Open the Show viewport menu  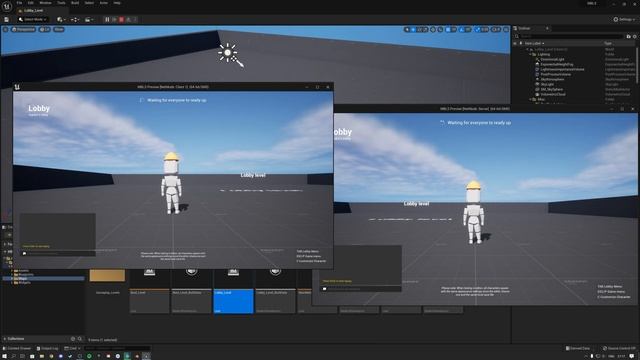click(x=59, y=29)
